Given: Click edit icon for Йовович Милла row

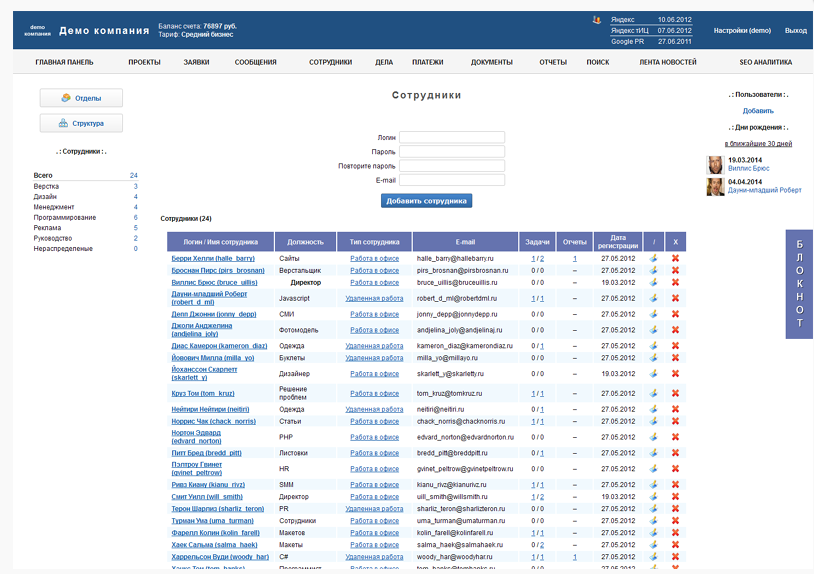Looking at the screenshot, I should coord(654,358).
